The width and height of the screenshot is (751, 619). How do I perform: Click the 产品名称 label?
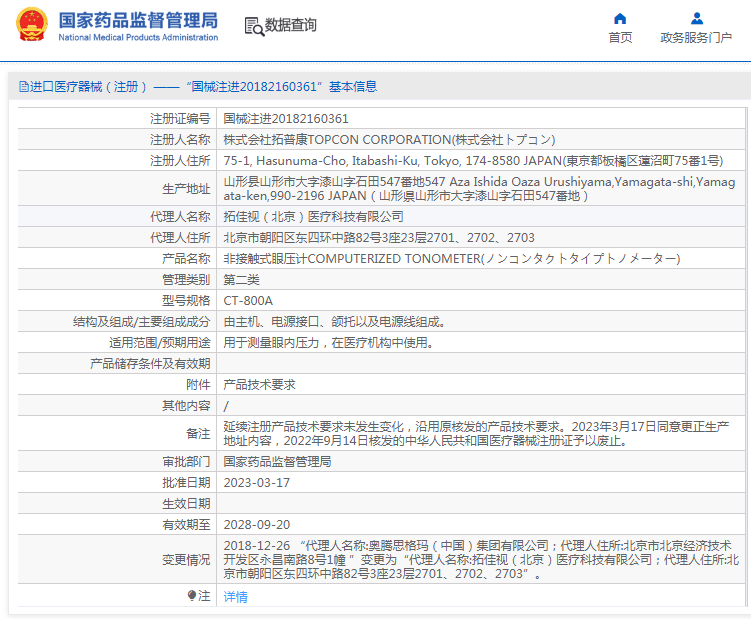tap(186, 259)
